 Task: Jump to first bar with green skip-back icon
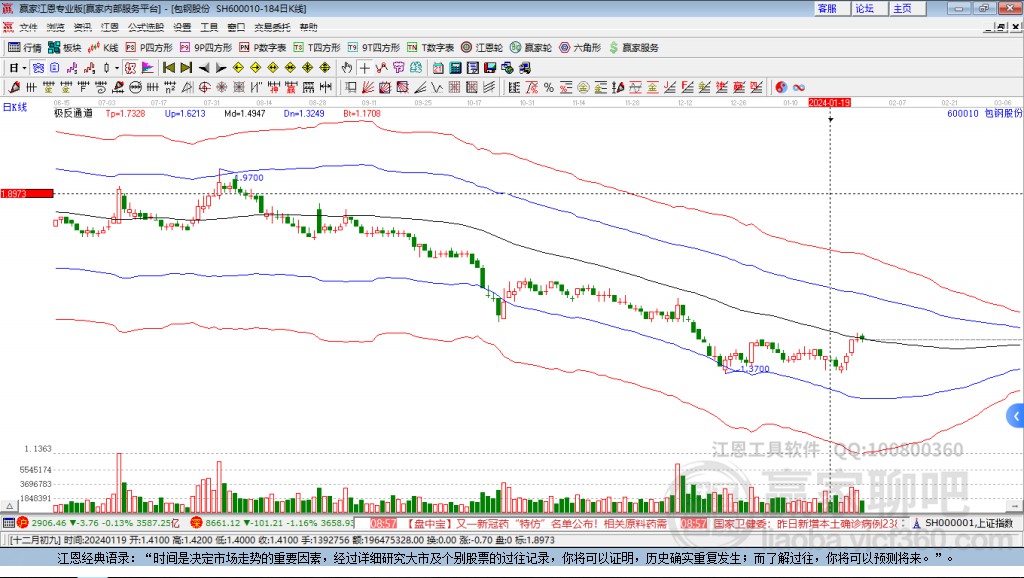tap(169, 68)
